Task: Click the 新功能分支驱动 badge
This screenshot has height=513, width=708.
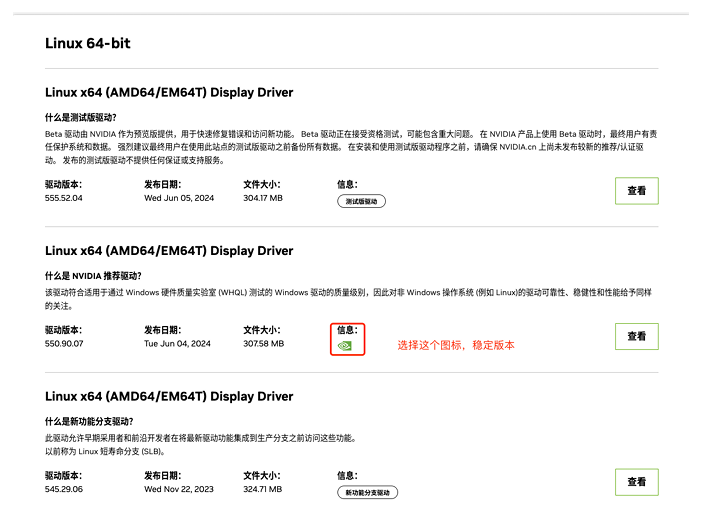Action: click(368, 493)
